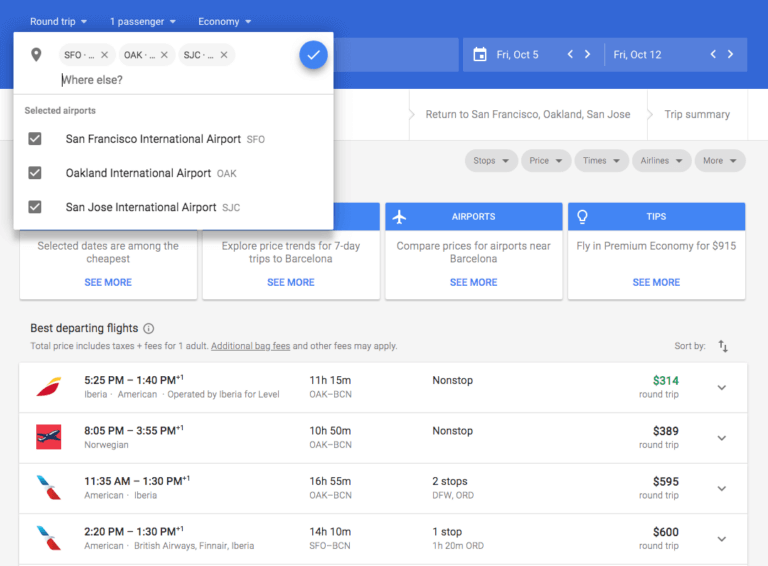The width and height of the screenshot is (768, 566).
Task: Expand the $389 Norwegian flight details
Action: coord(721,438)
